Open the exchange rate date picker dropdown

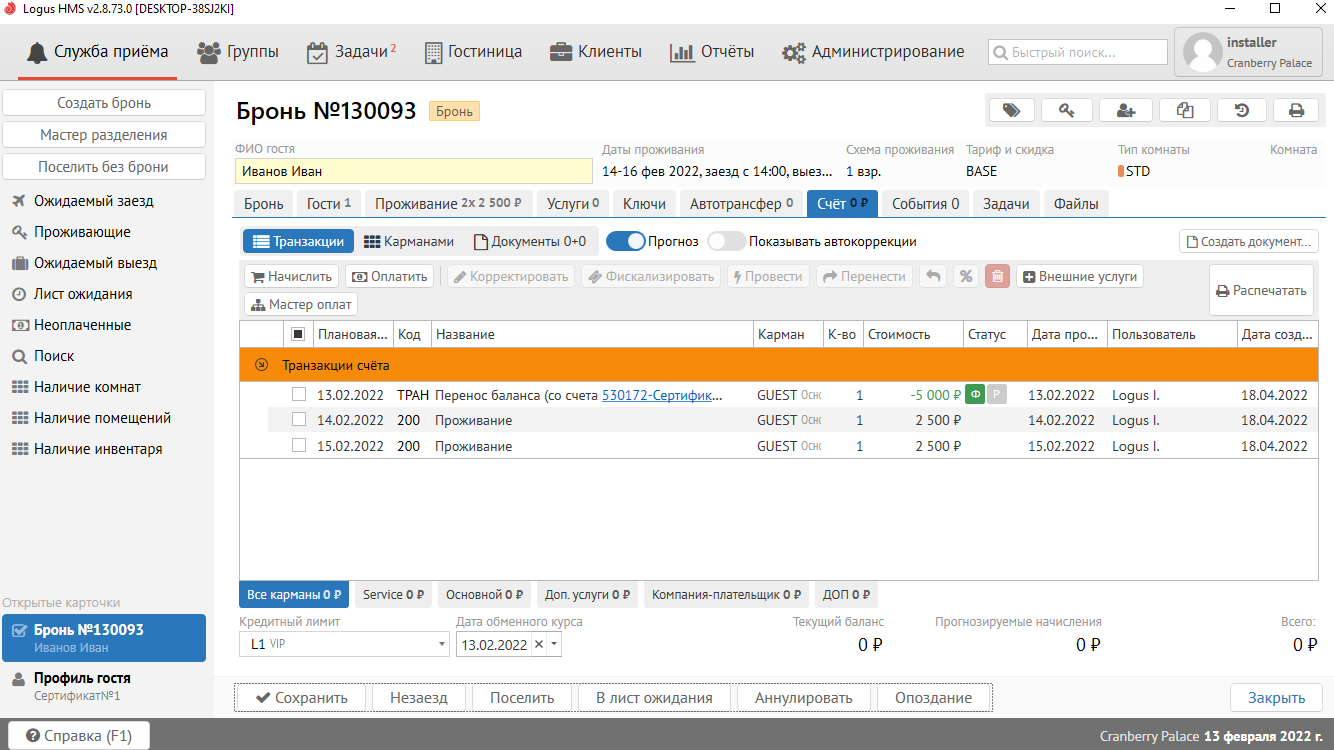(x=555, y=645)
